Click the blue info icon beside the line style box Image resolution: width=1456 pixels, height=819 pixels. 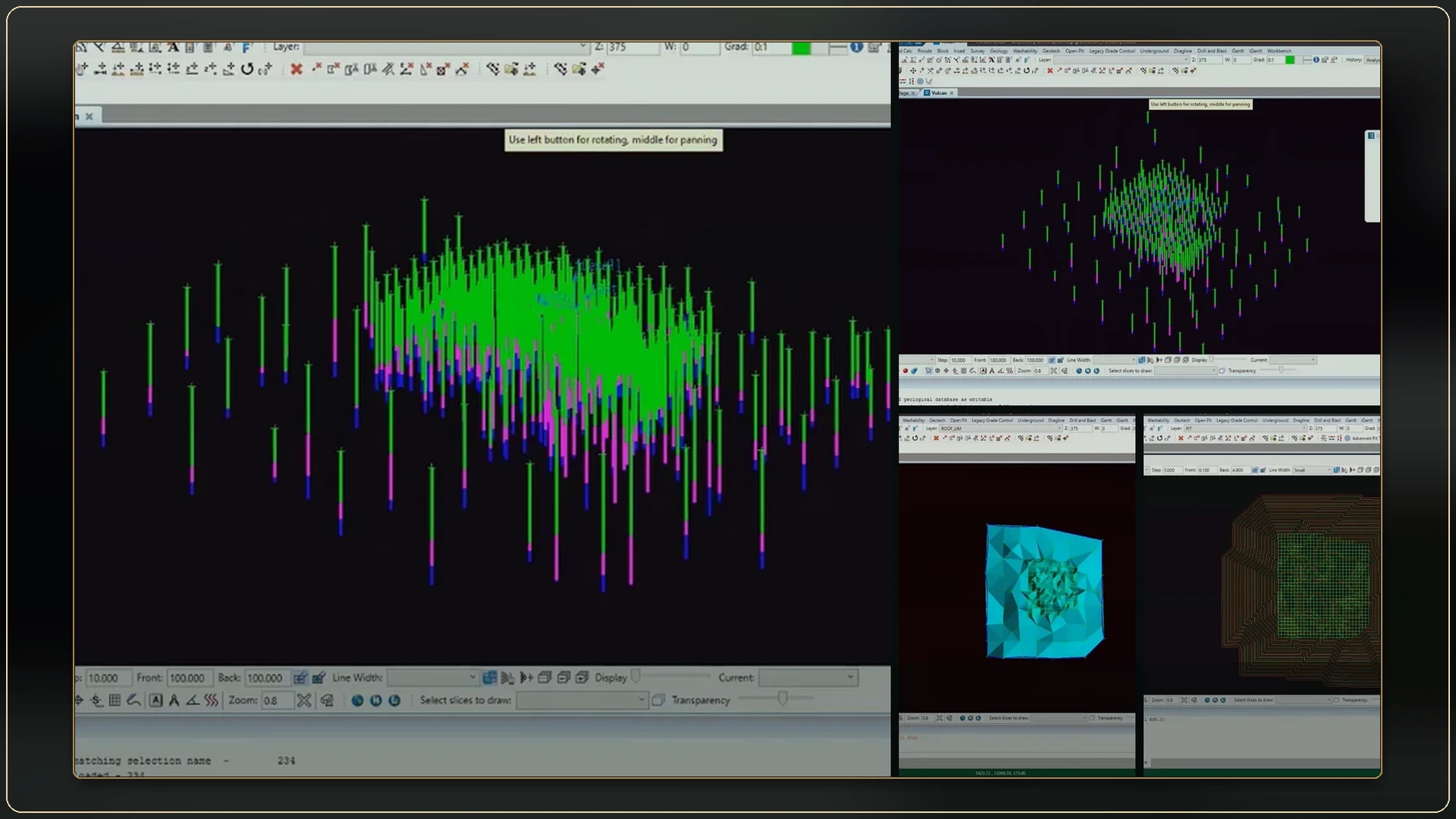tap(857, 47)
